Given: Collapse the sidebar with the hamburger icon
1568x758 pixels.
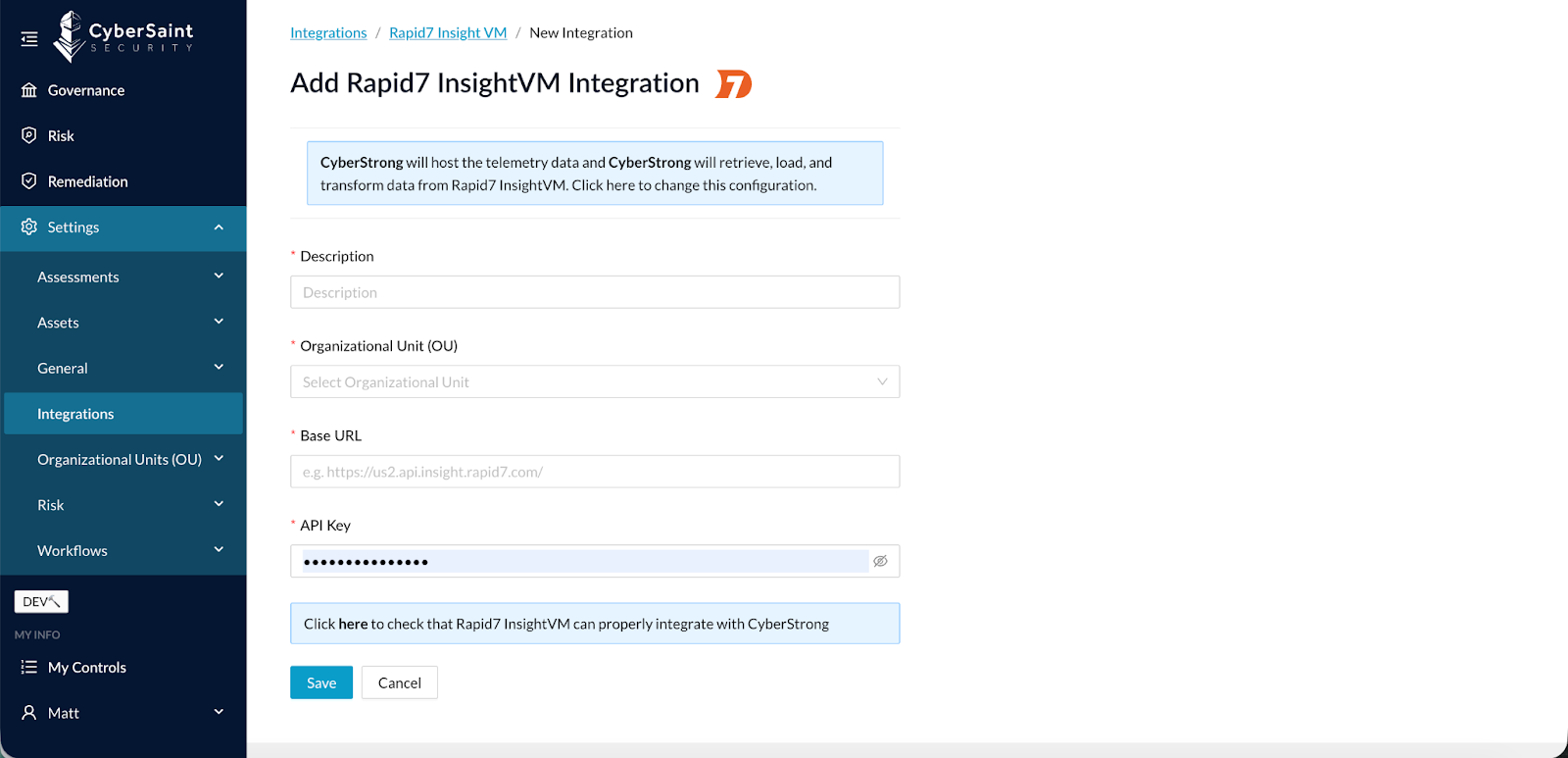Looking at the screenshot, I should pyautogui.click(x=29, y=39).
